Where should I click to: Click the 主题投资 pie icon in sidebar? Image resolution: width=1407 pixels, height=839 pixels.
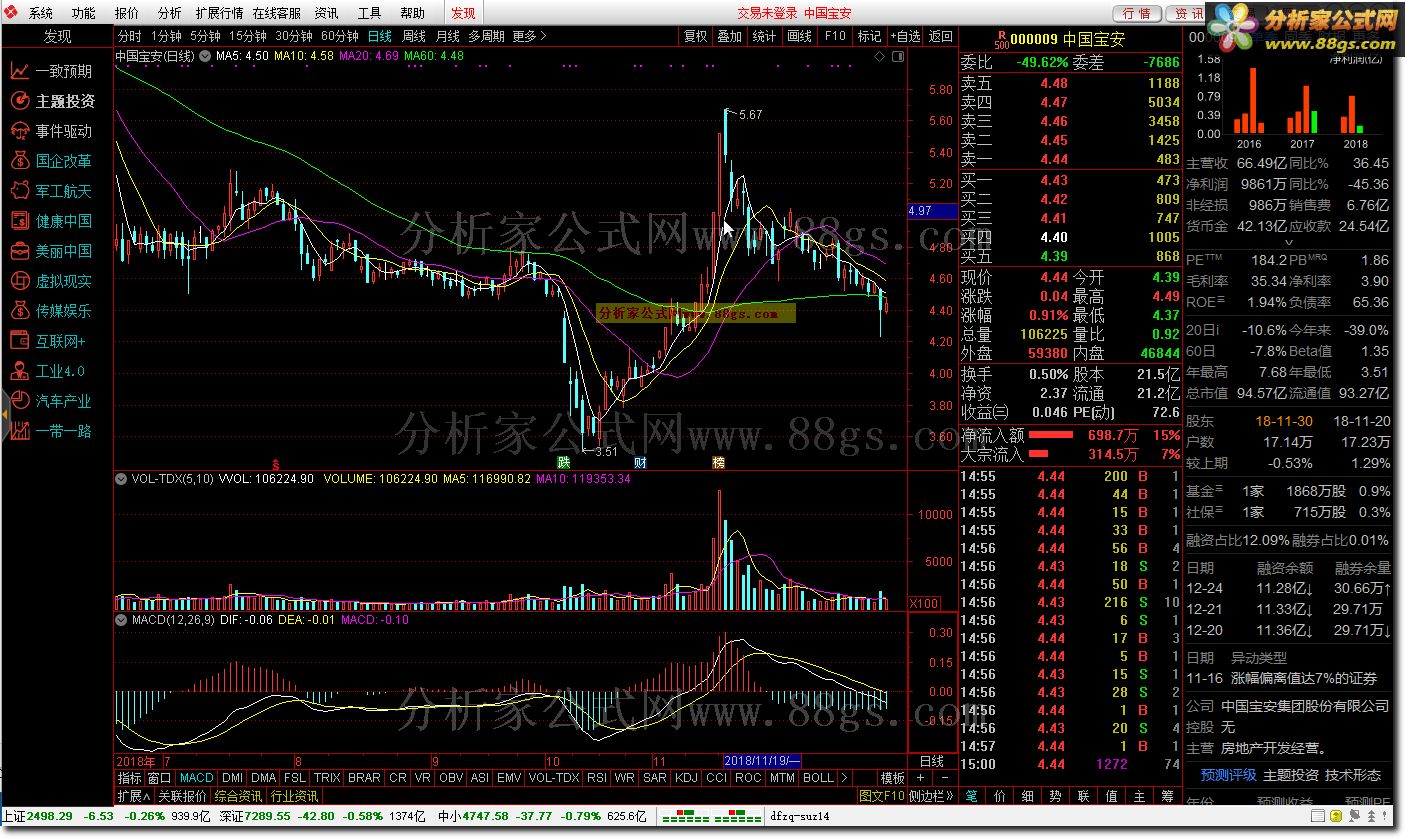click(19, 101)
